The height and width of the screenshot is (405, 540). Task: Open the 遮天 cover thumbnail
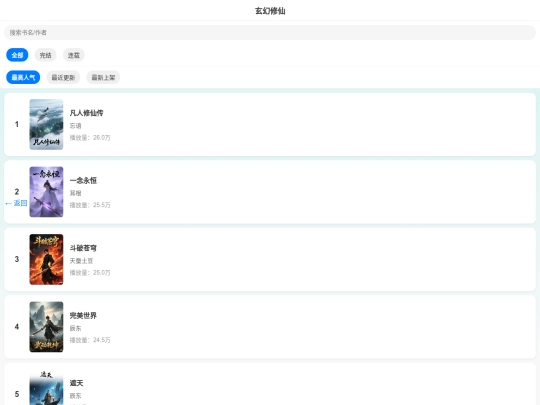pyautogui.click(x=46, y=387)
